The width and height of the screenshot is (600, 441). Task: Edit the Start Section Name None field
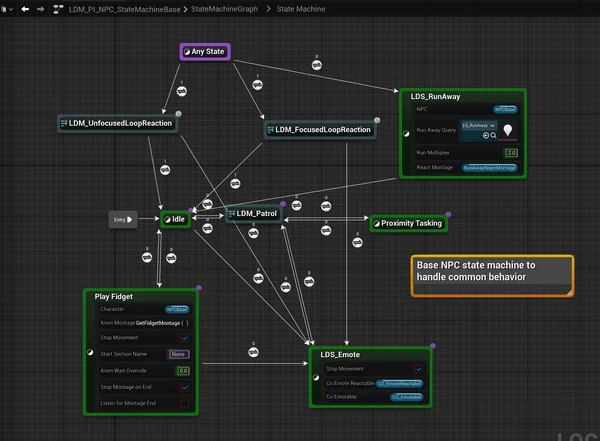click(x=179, y=354)
